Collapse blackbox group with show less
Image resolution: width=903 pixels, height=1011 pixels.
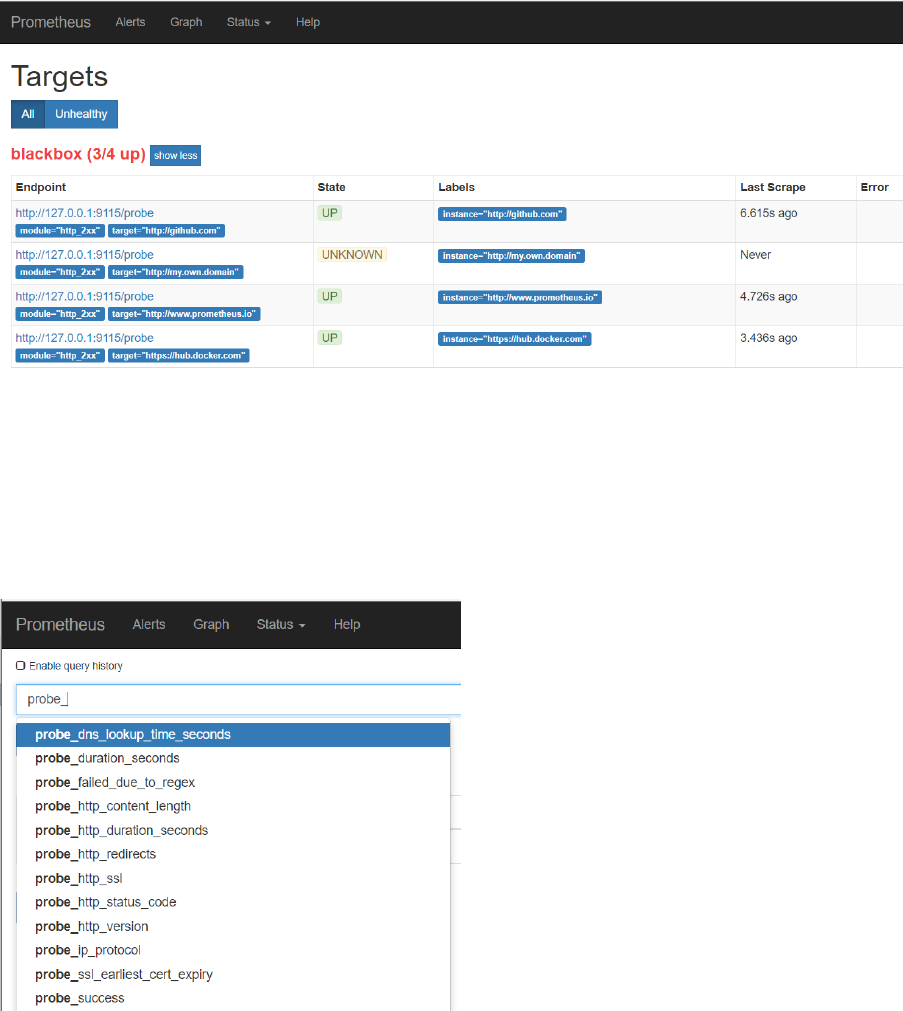point(175,155)
